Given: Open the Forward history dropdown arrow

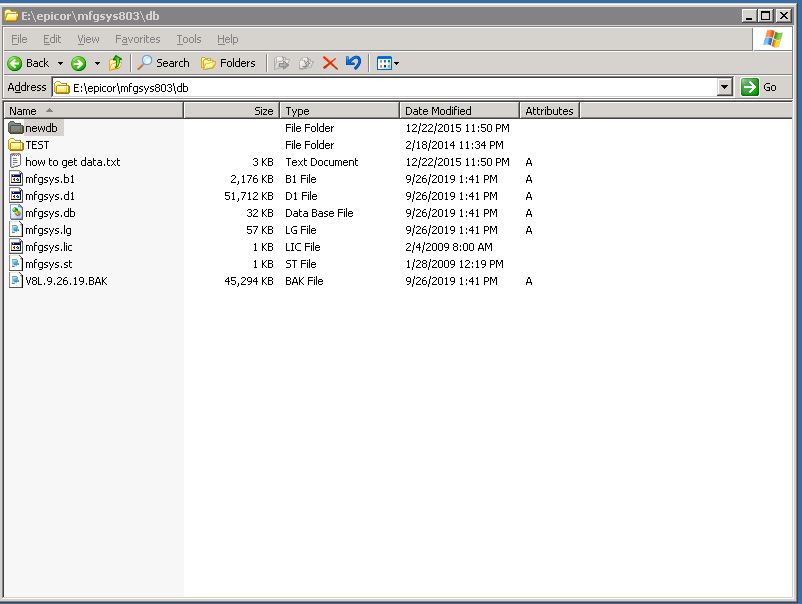Looking at the screenshot, I should tap(97, 63).
